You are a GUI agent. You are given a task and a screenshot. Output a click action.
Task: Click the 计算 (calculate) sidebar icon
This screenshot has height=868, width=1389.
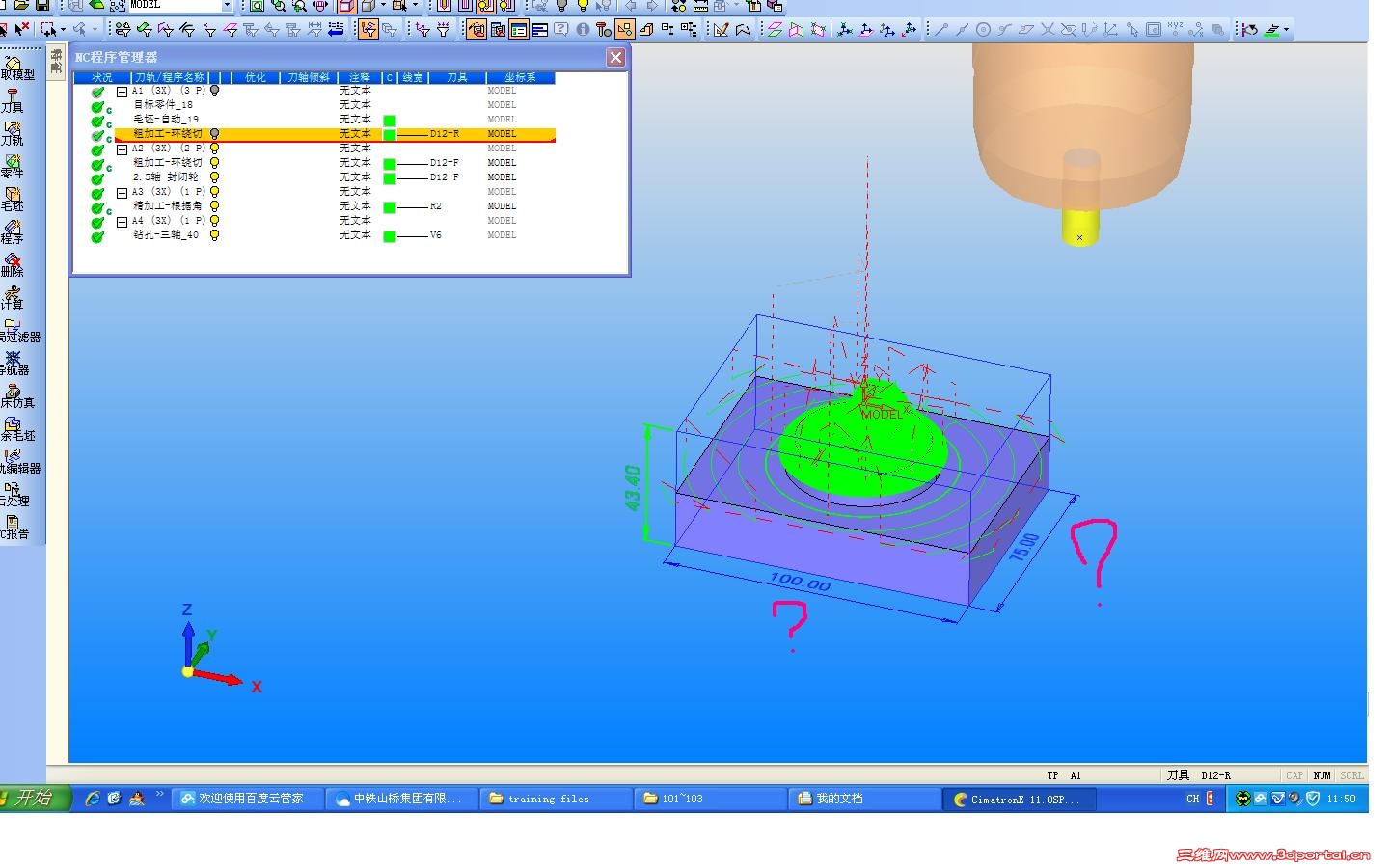pos(13,297)
